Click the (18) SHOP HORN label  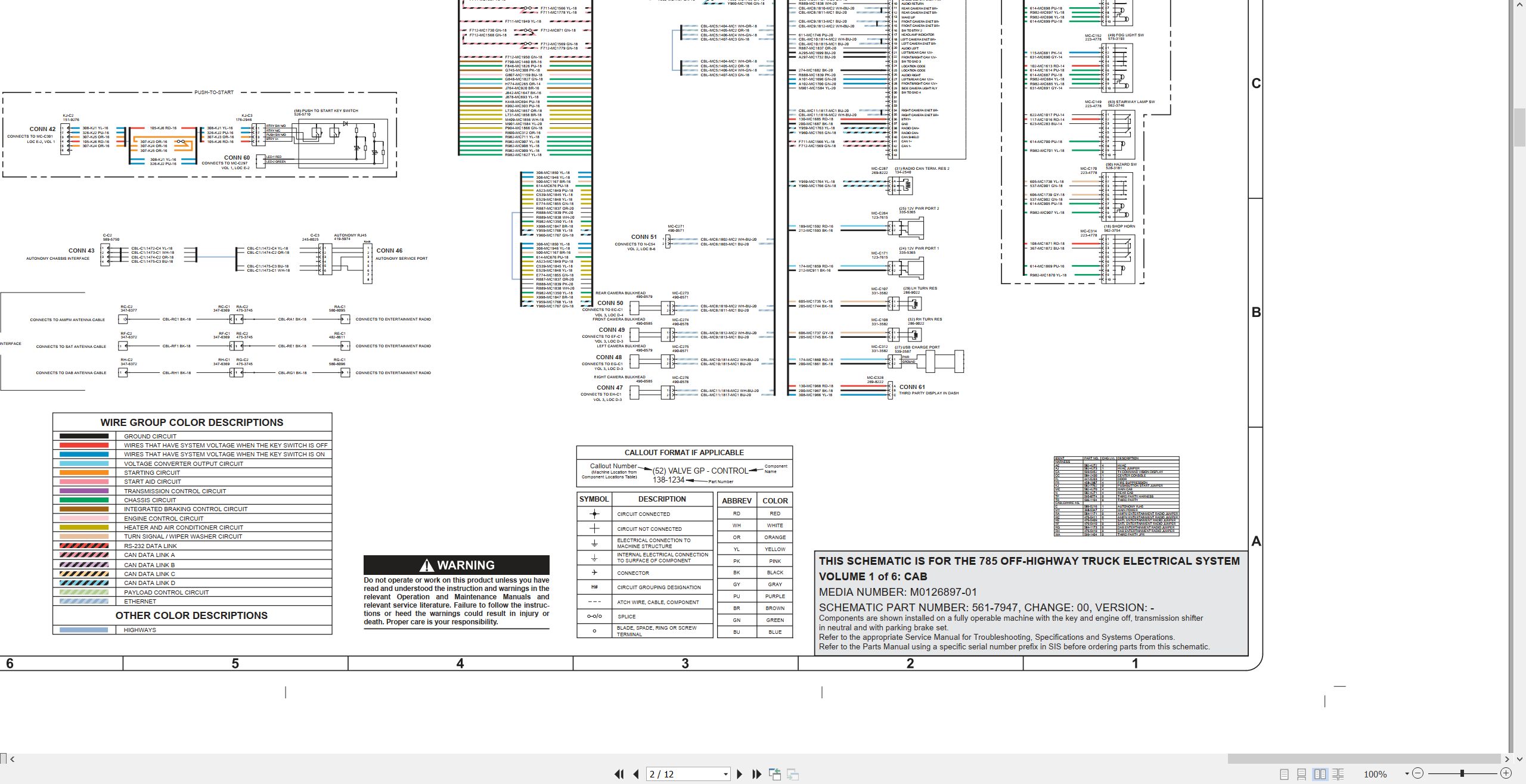pyautogui.click(x=1119, y=226)
